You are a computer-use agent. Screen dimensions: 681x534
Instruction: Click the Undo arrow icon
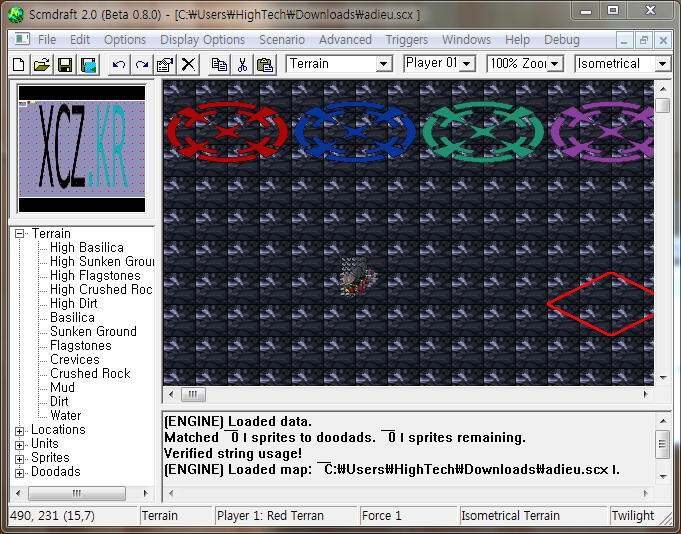119,65
